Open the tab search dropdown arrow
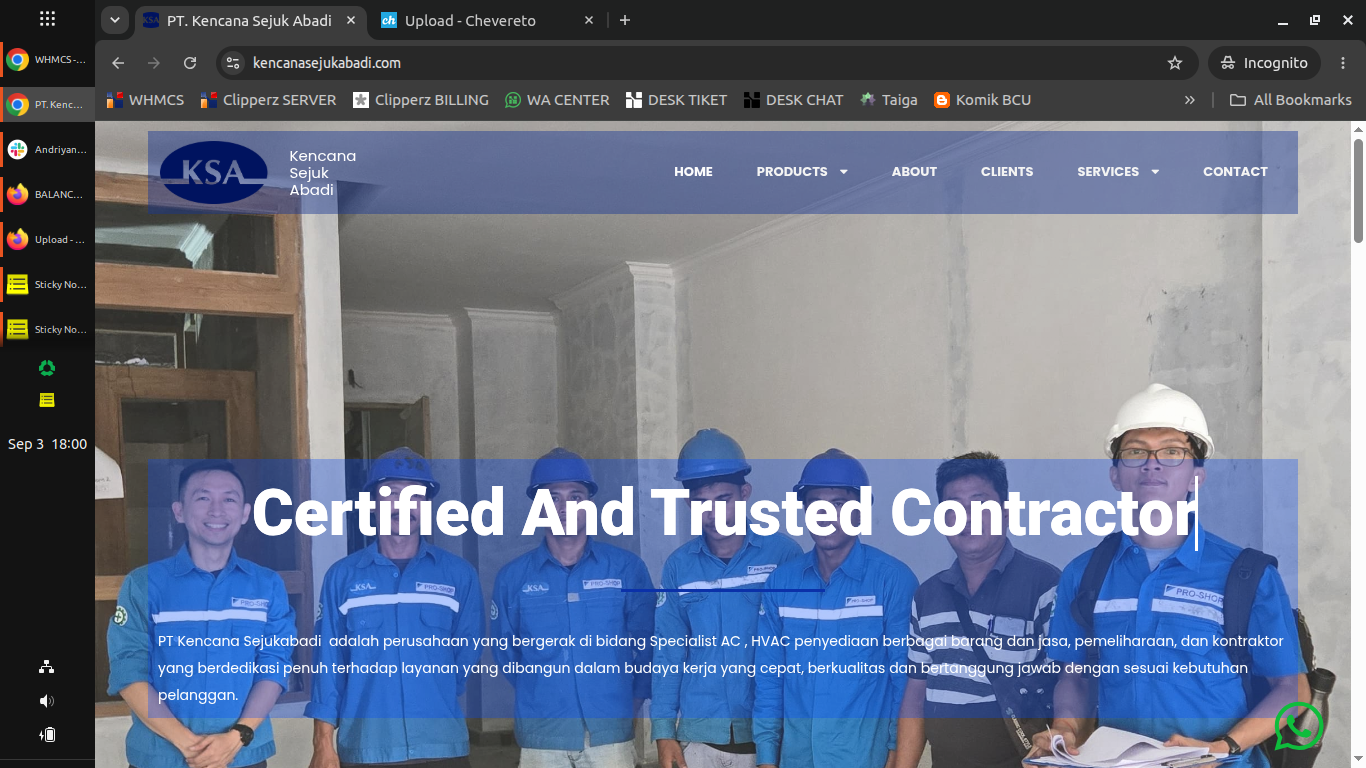The height and width of the screenshot is (768, 1366). [115, 20]
